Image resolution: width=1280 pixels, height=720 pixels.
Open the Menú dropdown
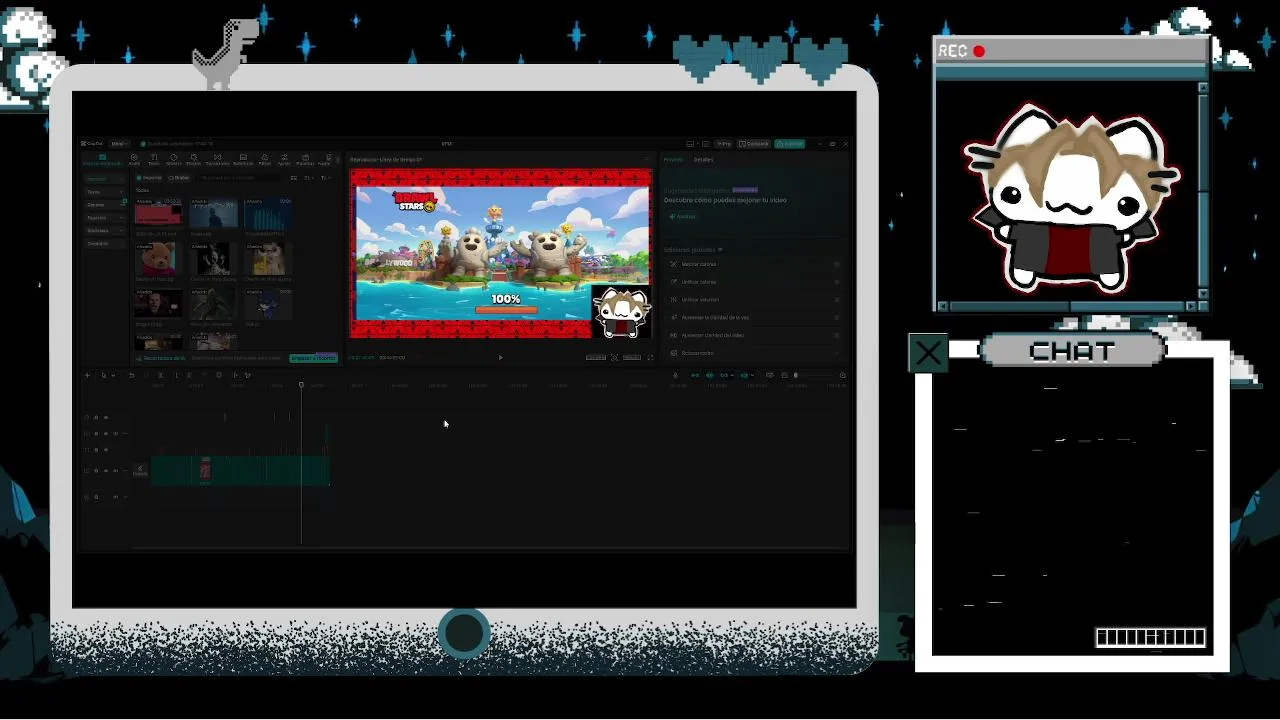[119, 144]
